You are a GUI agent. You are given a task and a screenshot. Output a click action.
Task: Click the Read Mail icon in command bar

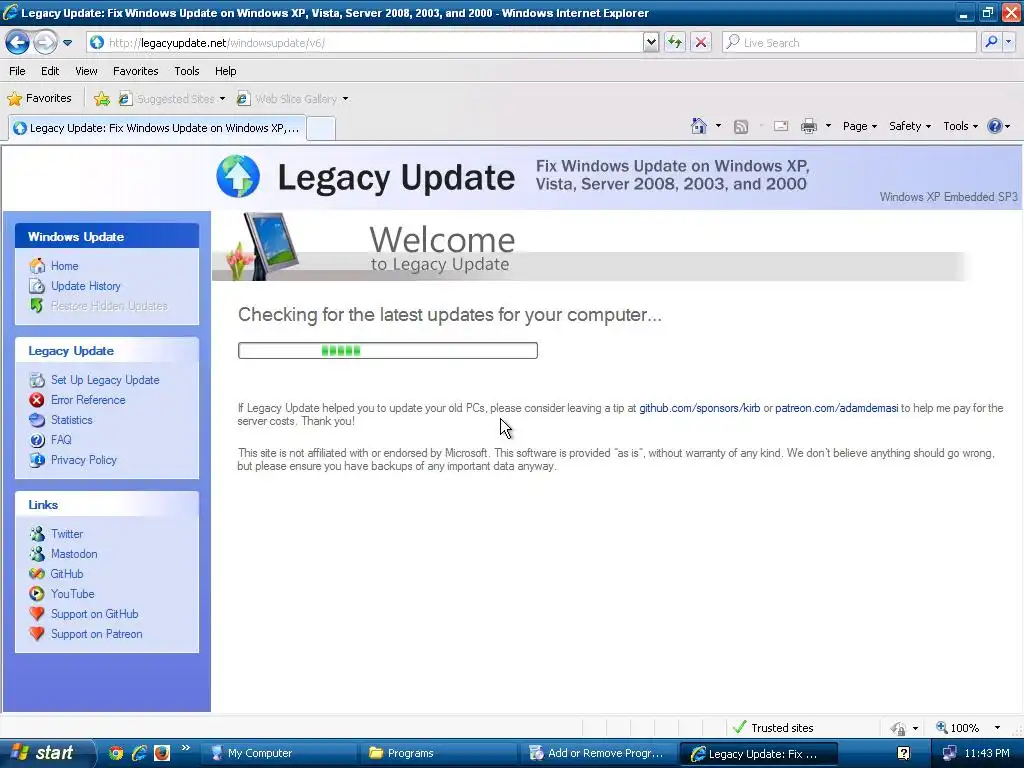(780, 126)
